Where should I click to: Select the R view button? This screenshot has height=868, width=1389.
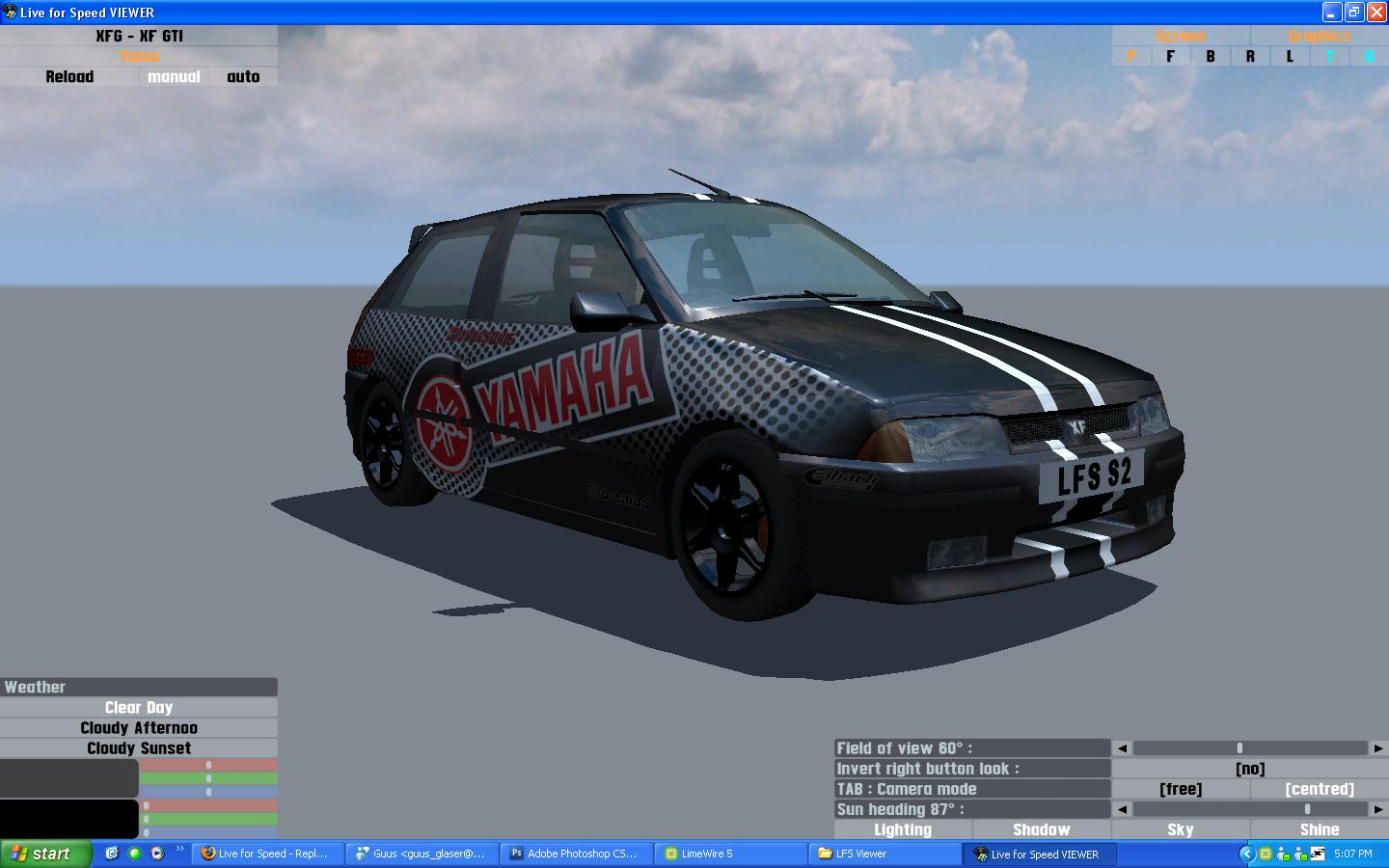[1250, 56]
